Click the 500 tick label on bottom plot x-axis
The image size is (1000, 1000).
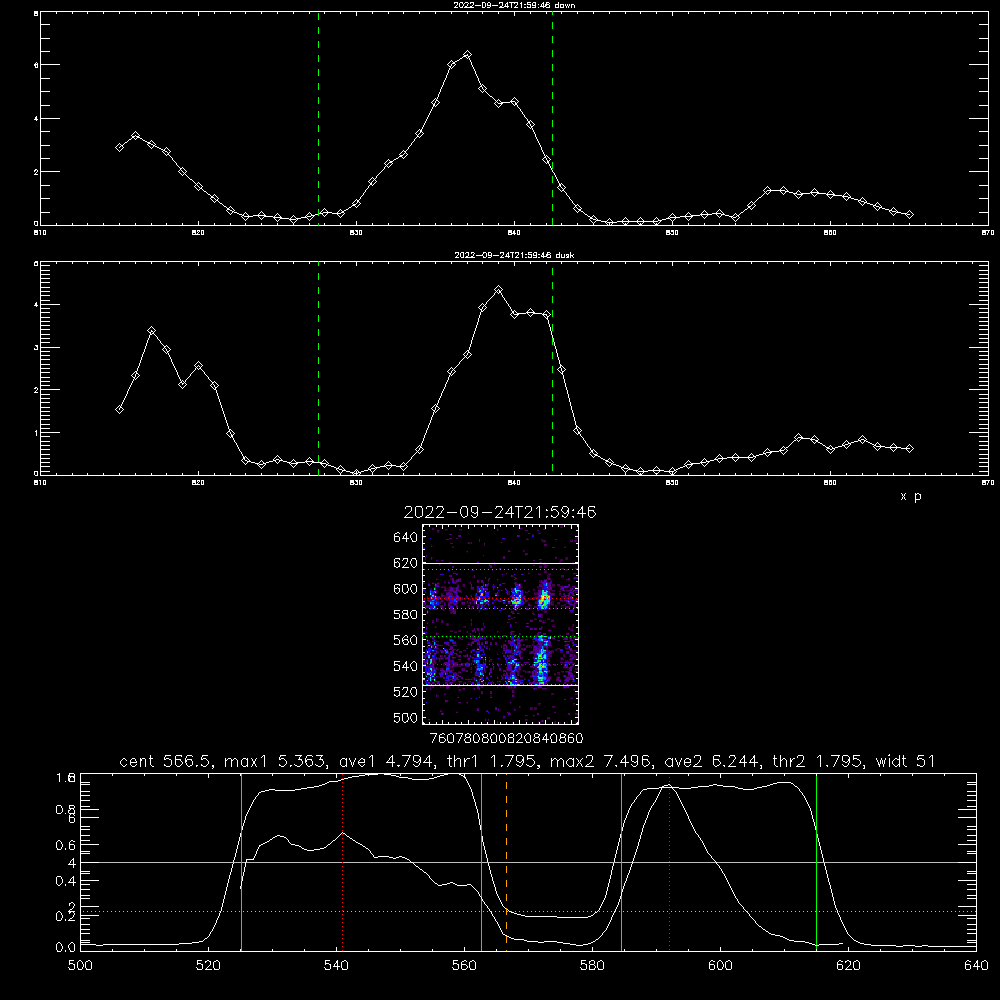[x=80, y=966]
